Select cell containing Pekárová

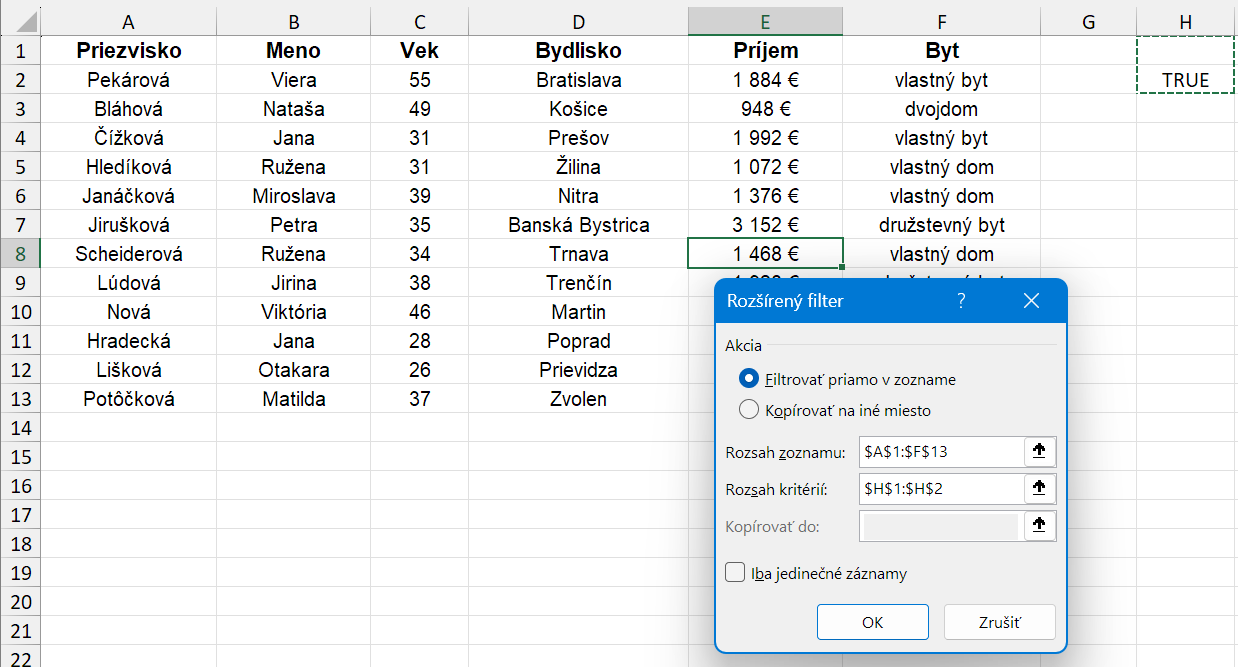[x=128, y=80]
